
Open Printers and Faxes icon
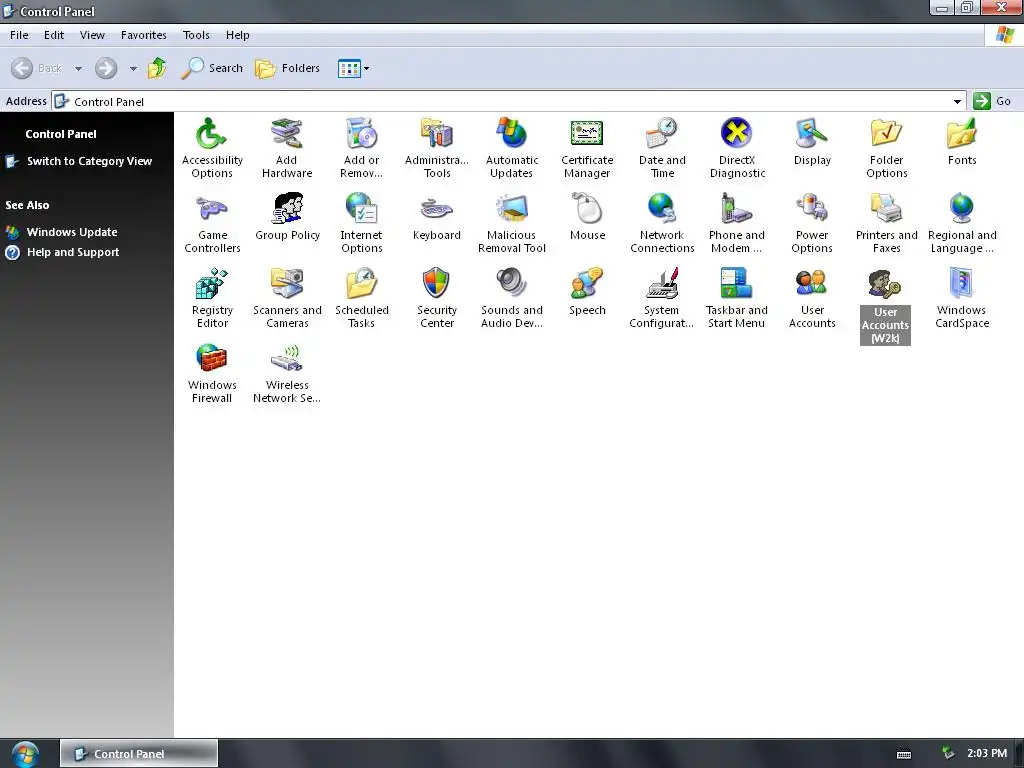tap(886, 223)
